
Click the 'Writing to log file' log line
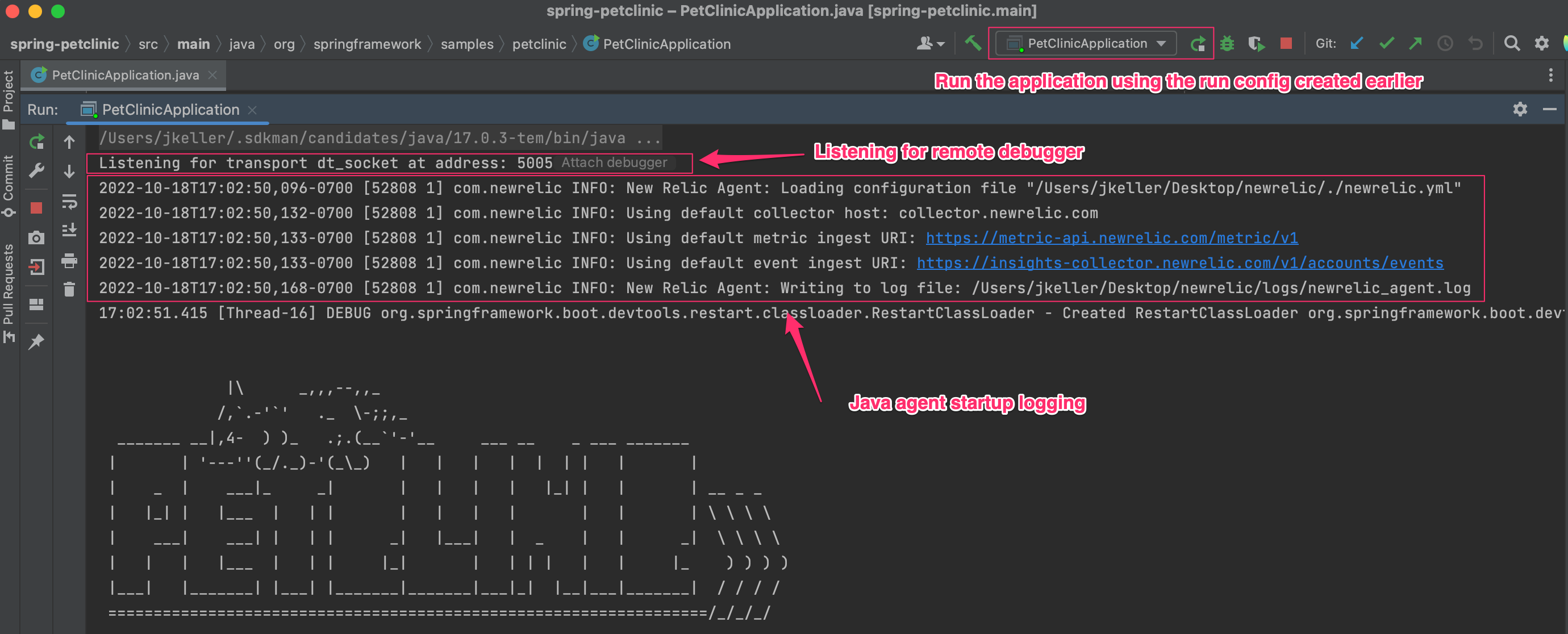[x=785, y=288]
